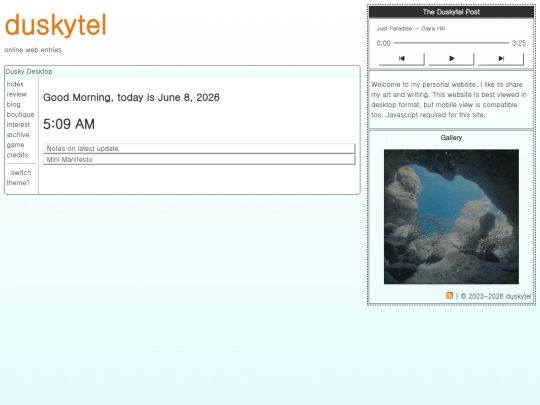
Task: Click The Duskytel Post header bar
Action: pos(451,12)
